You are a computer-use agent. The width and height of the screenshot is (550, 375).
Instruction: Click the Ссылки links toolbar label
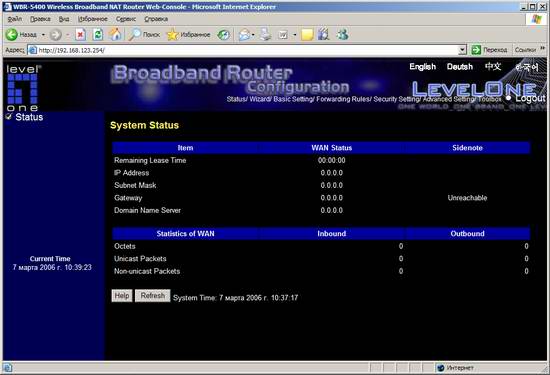[x=525, y=50]
